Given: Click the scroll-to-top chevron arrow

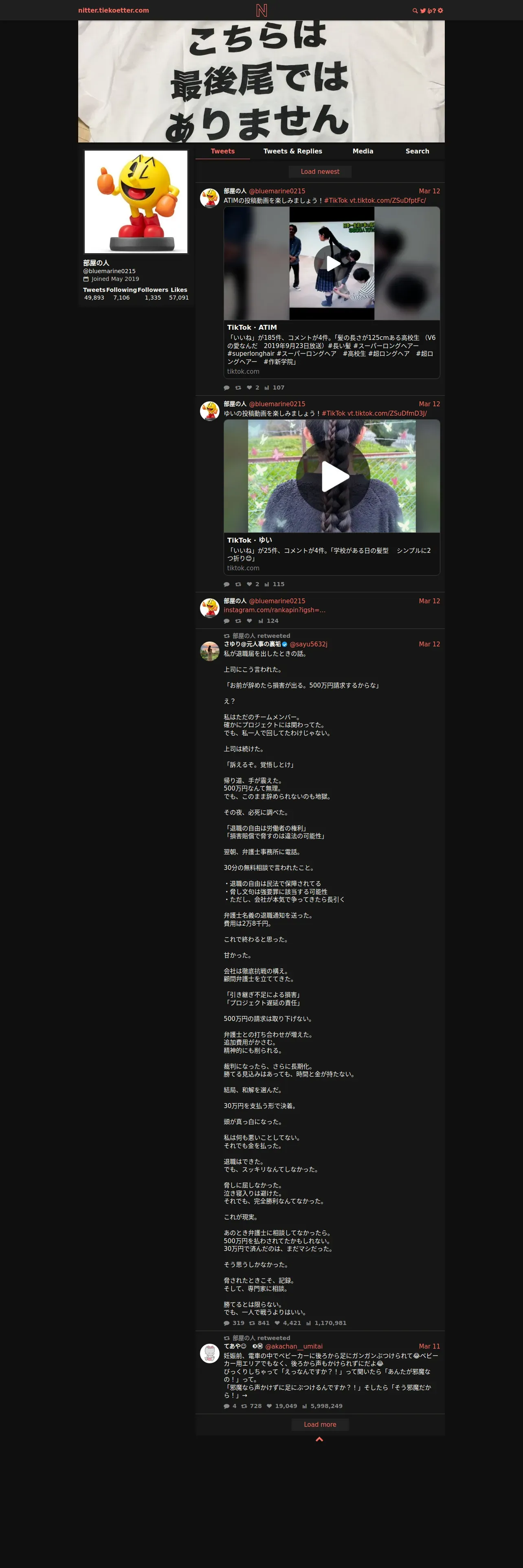Looking at the screenshot, I should click(320, 1439).
